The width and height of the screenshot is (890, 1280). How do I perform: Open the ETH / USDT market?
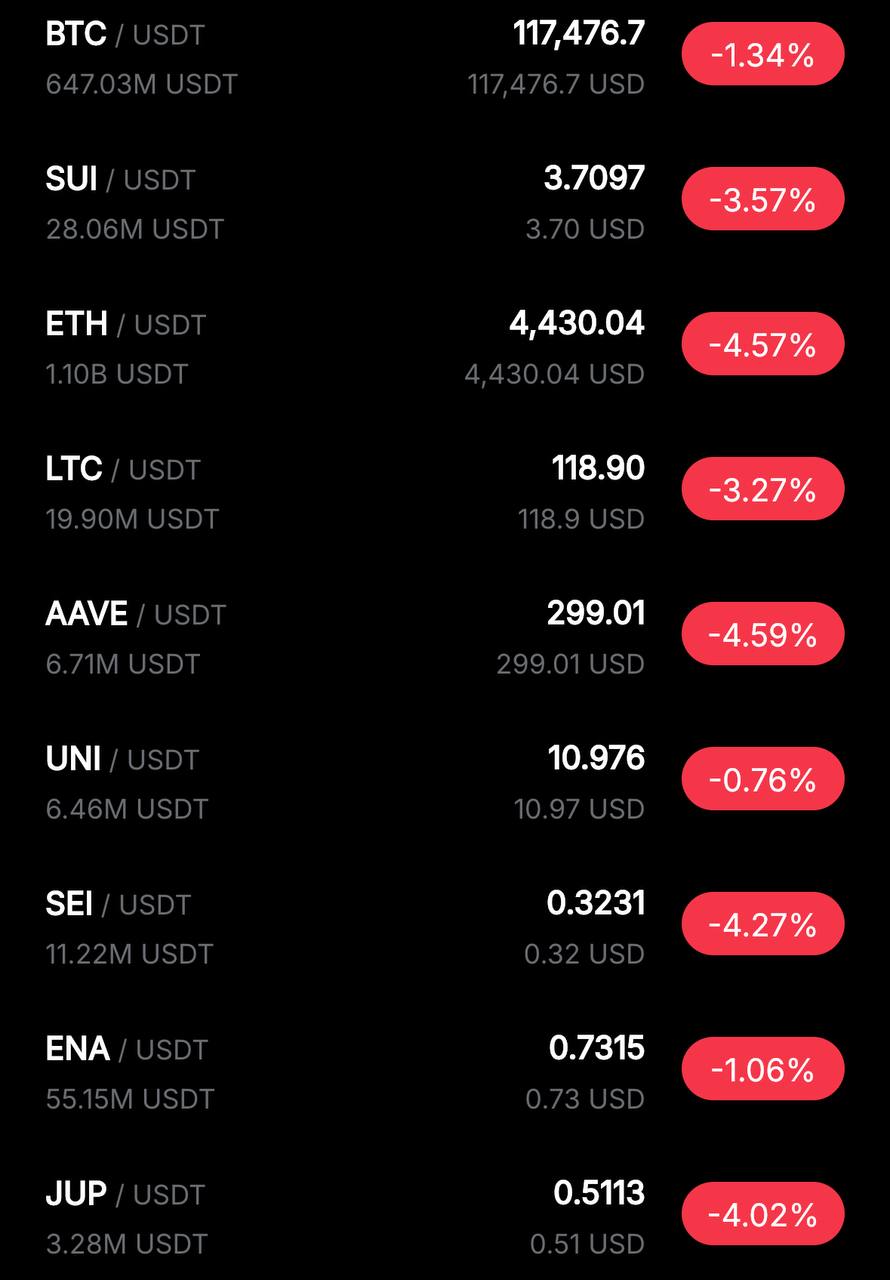click(x=445, y=348)
